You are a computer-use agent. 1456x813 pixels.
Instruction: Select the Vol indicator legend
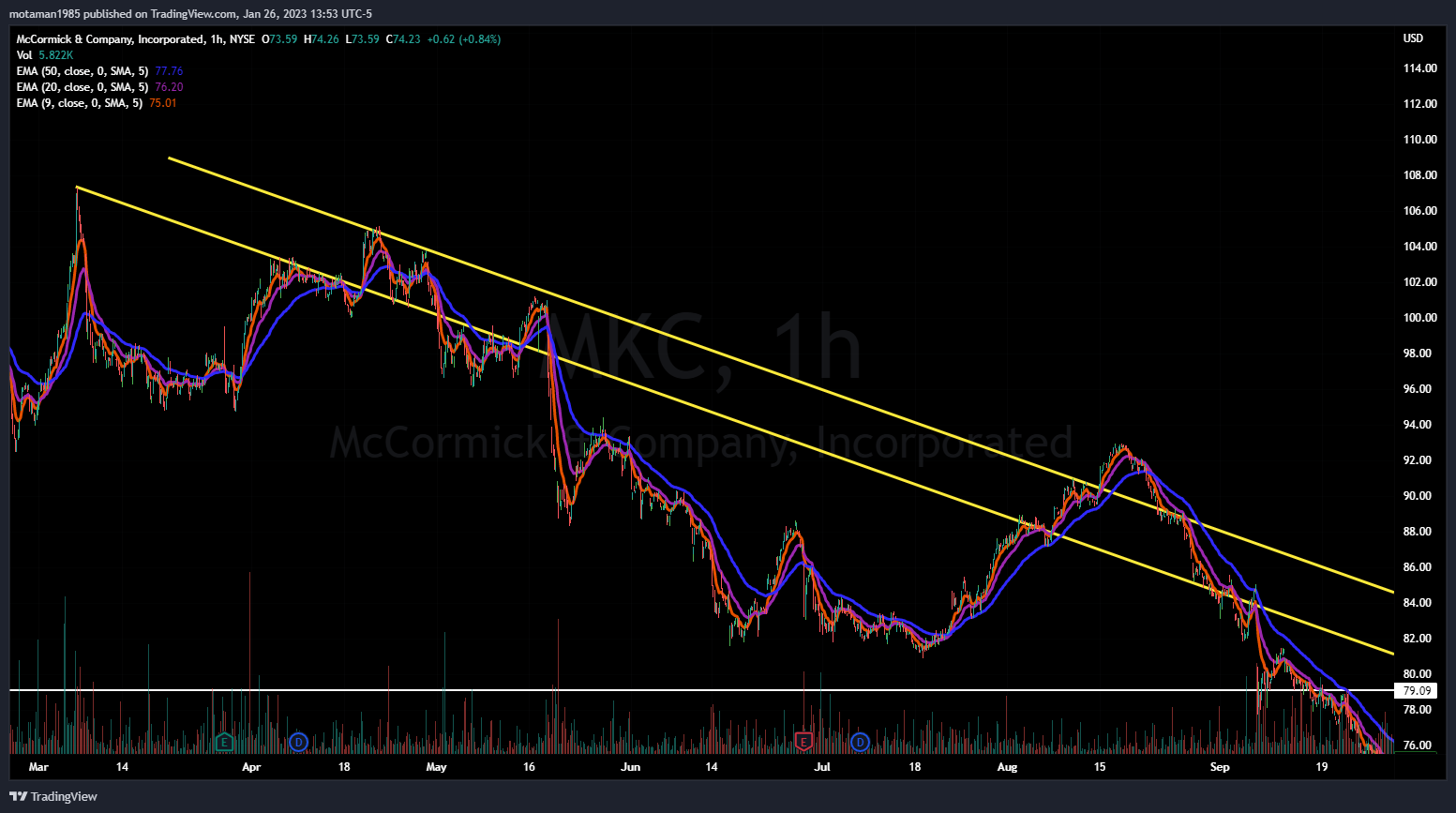pyautogui.click(x=24, y=55)
